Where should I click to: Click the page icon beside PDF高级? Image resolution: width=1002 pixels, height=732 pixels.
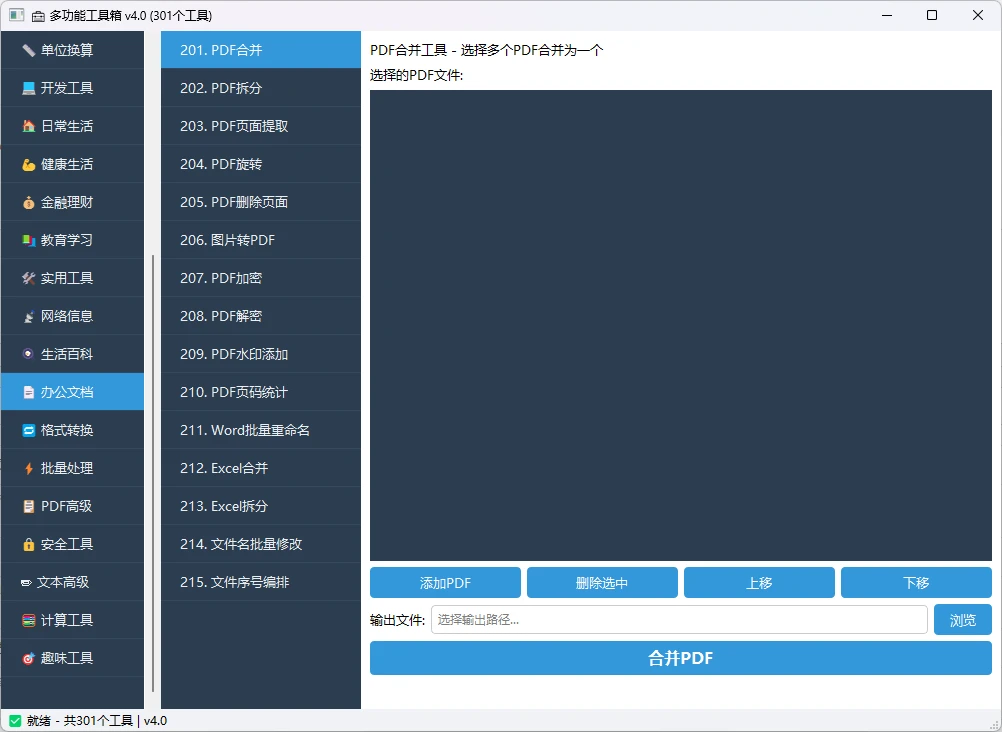coord(28,506)
